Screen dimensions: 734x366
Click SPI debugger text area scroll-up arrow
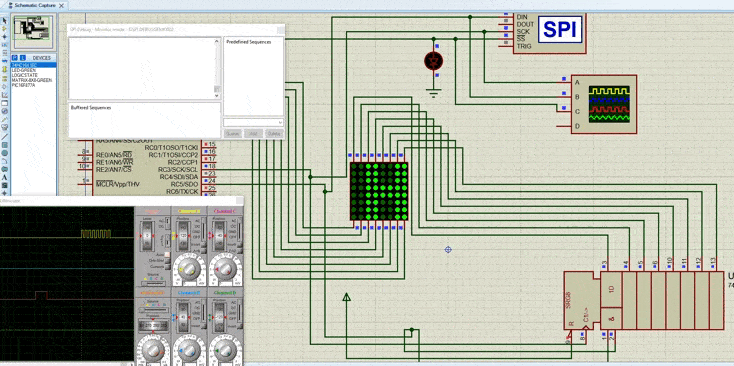pos(217,41)
